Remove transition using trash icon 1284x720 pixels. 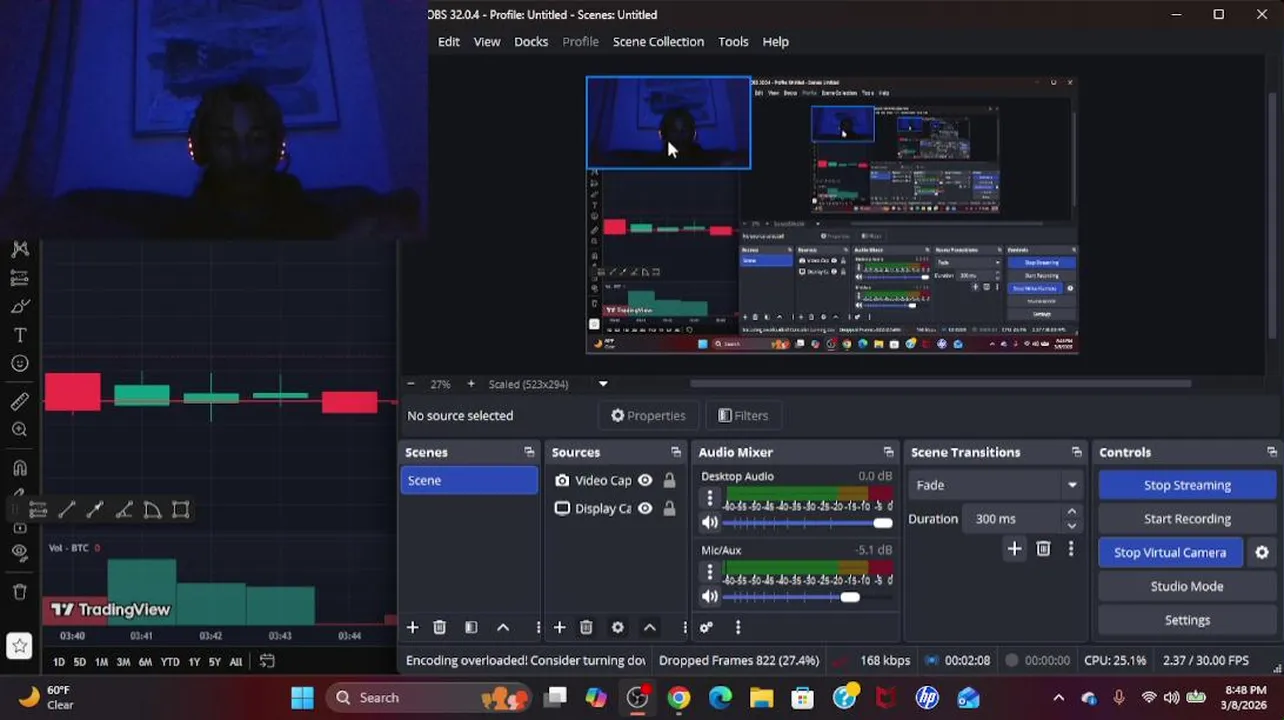1043,548
